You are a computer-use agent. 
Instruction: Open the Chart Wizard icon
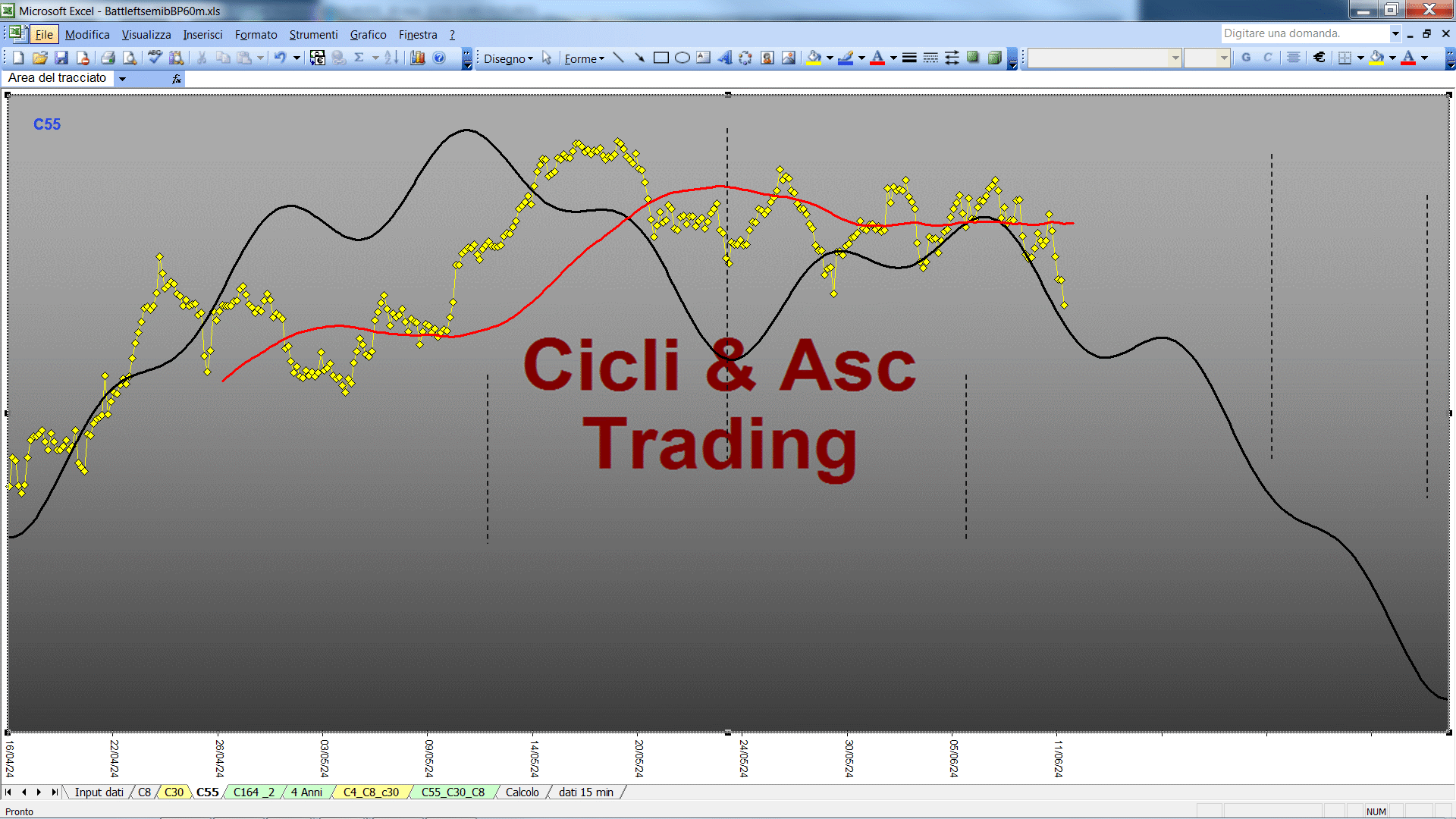coord(417,58)
